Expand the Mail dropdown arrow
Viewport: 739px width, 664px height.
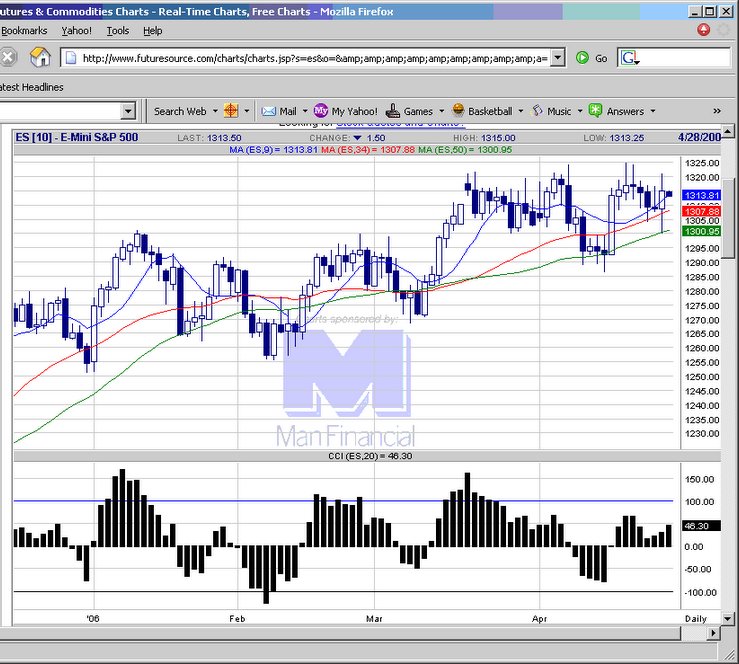[x=305, y=111]
